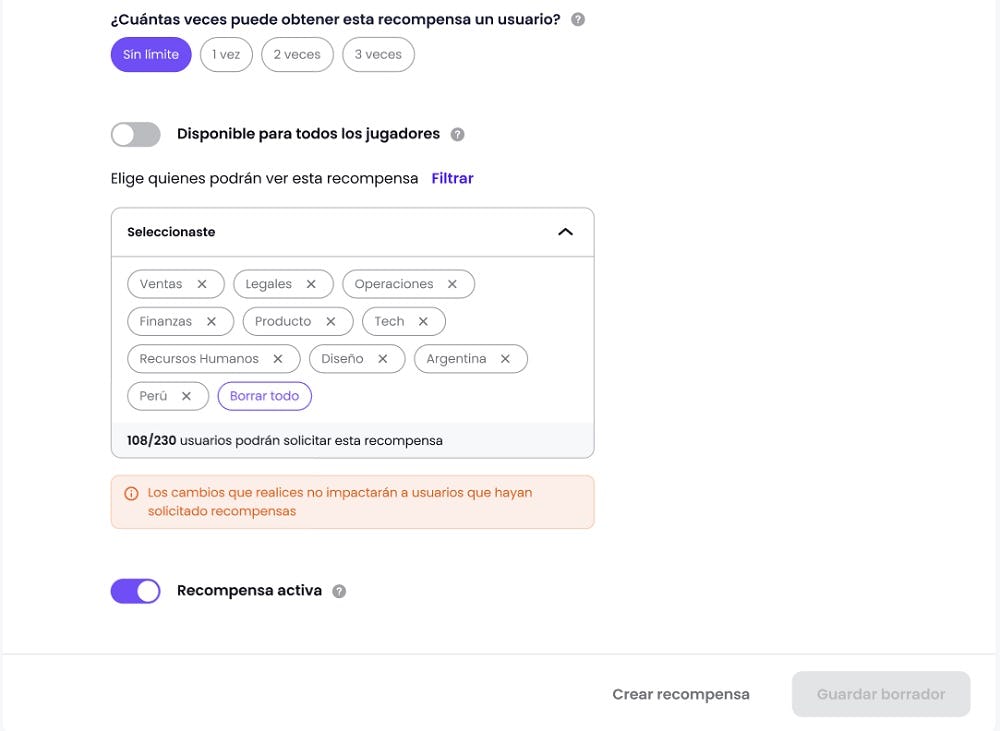Click the warning info icon

tap(129, 492)
